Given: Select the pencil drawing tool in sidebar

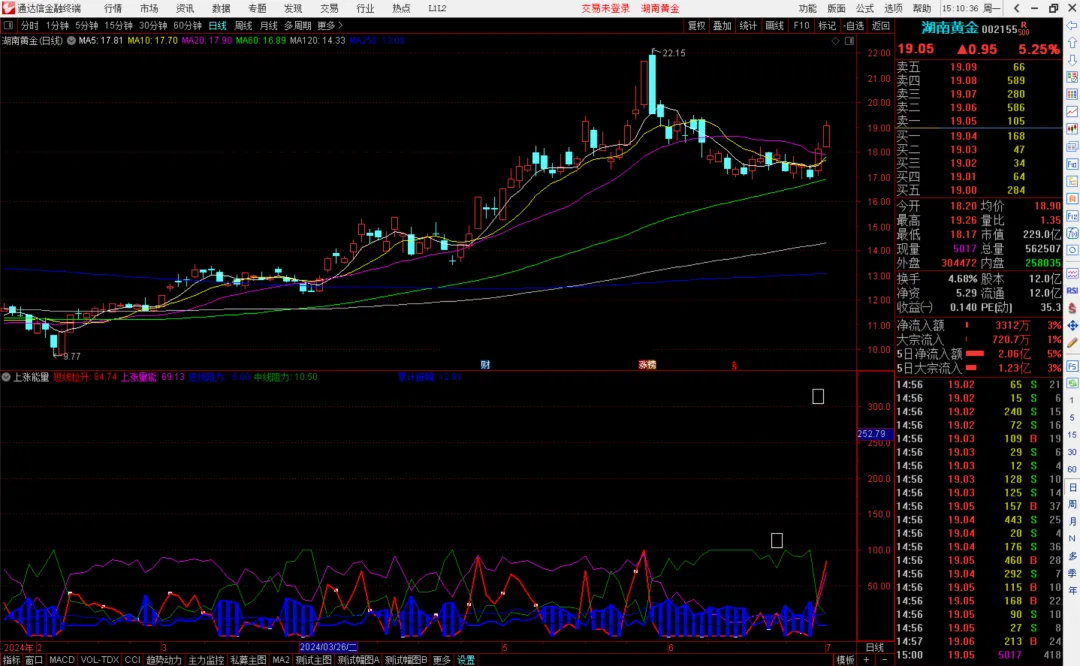Looking at the screenshot, I should tap(1072, 342).
